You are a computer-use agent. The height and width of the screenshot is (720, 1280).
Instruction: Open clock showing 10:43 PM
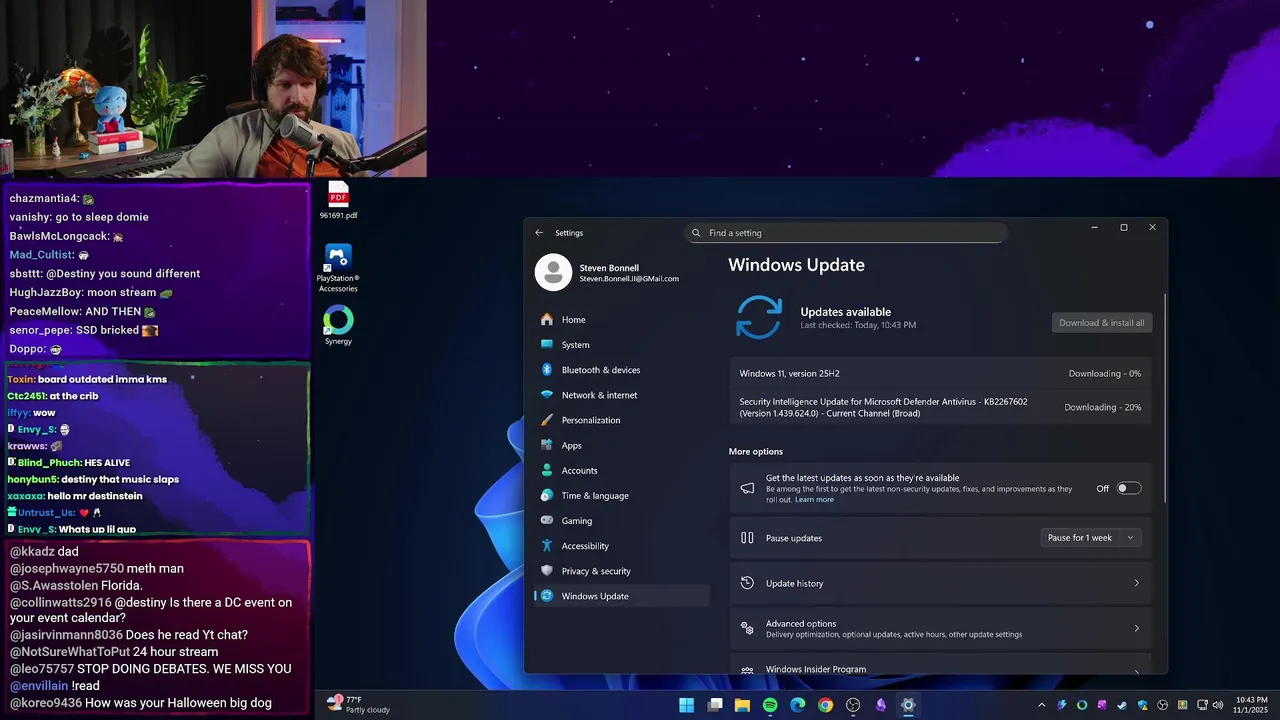coord(1252,705)
